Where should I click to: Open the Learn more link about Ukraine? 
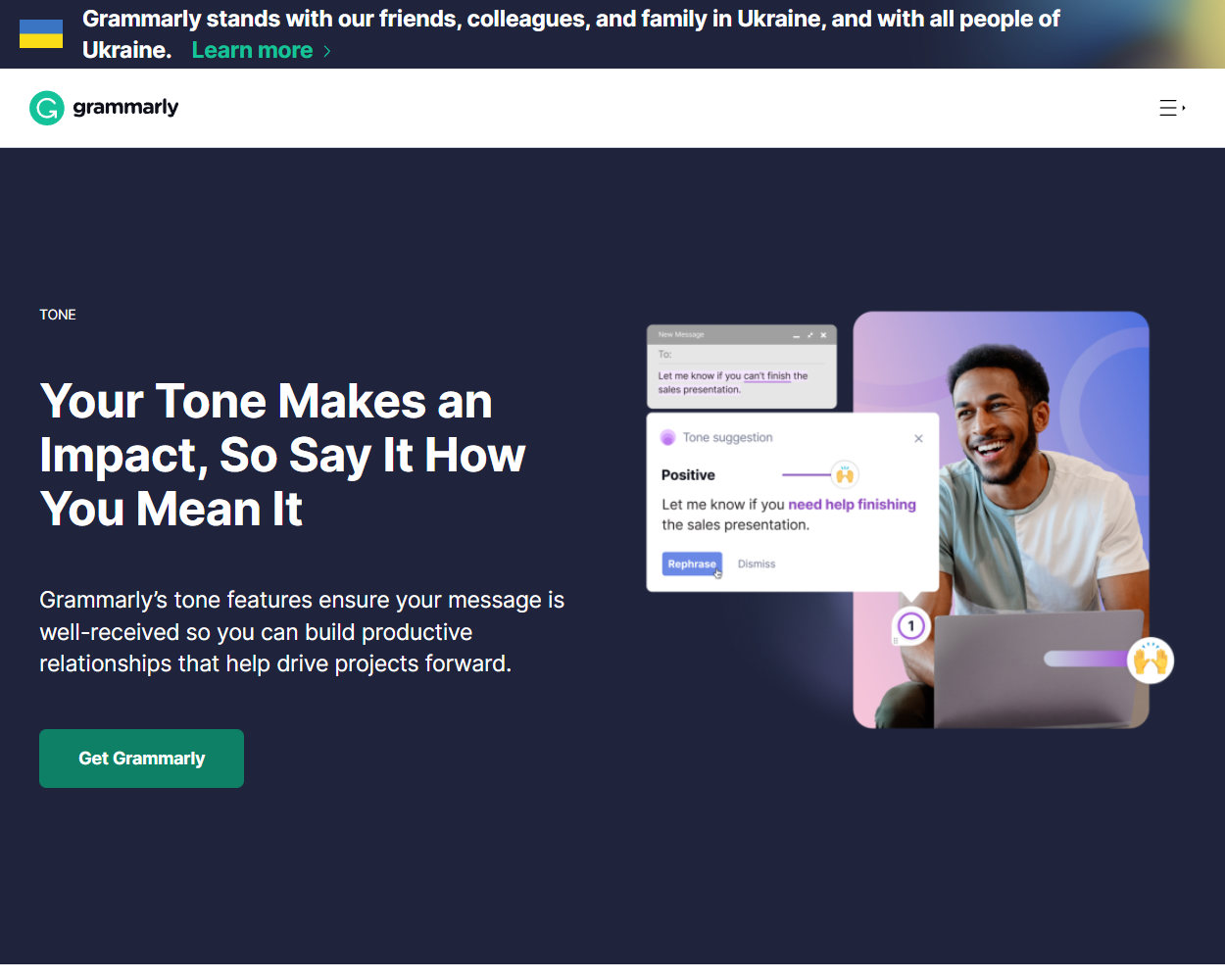click(252, 50)
